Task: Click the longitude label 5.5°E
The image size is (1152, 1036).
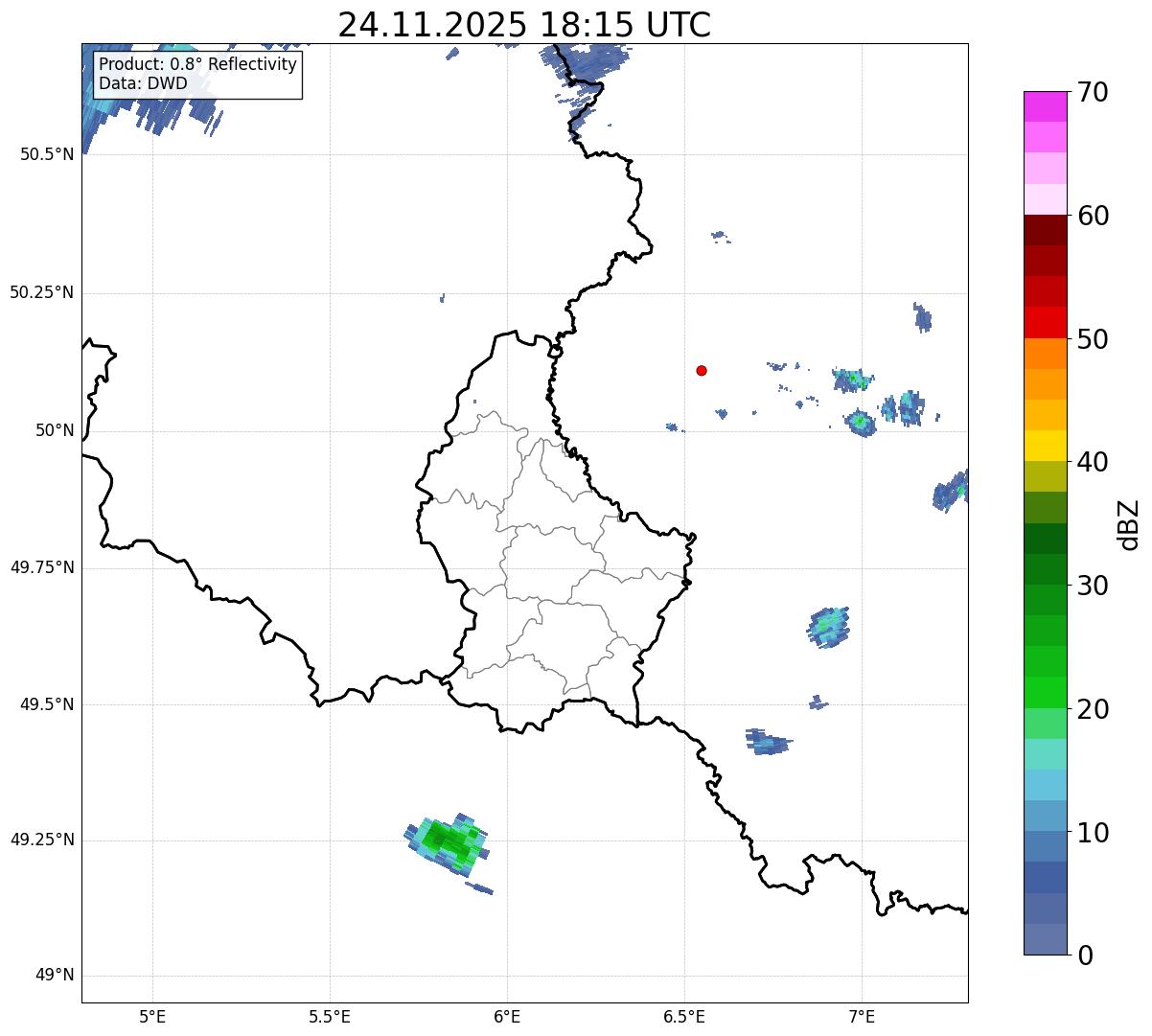Action: click(x=330, y=1016)
